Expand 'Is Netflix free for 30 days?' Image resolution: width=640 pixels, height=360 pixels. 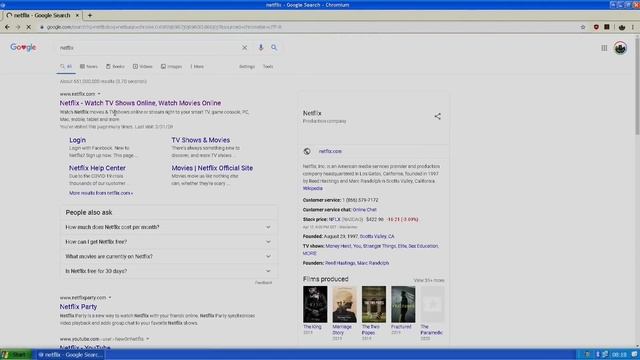pos(168,271)
